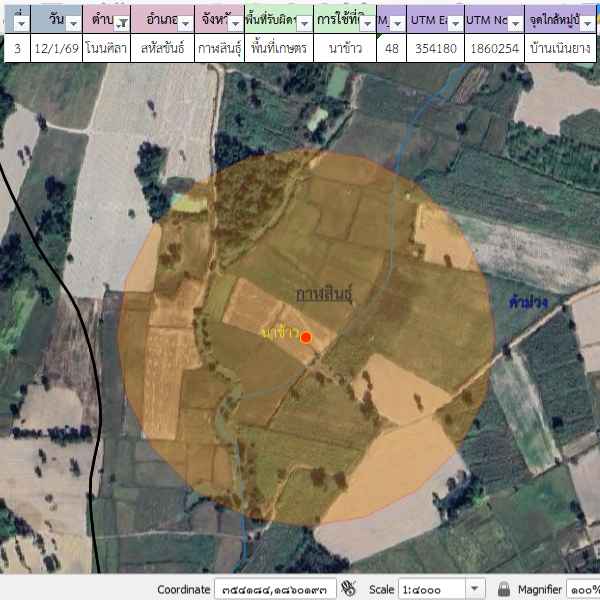Expand the อำเภอ column filter dropdown
This screenshot has height=600, width=600.
coord(185,22)
